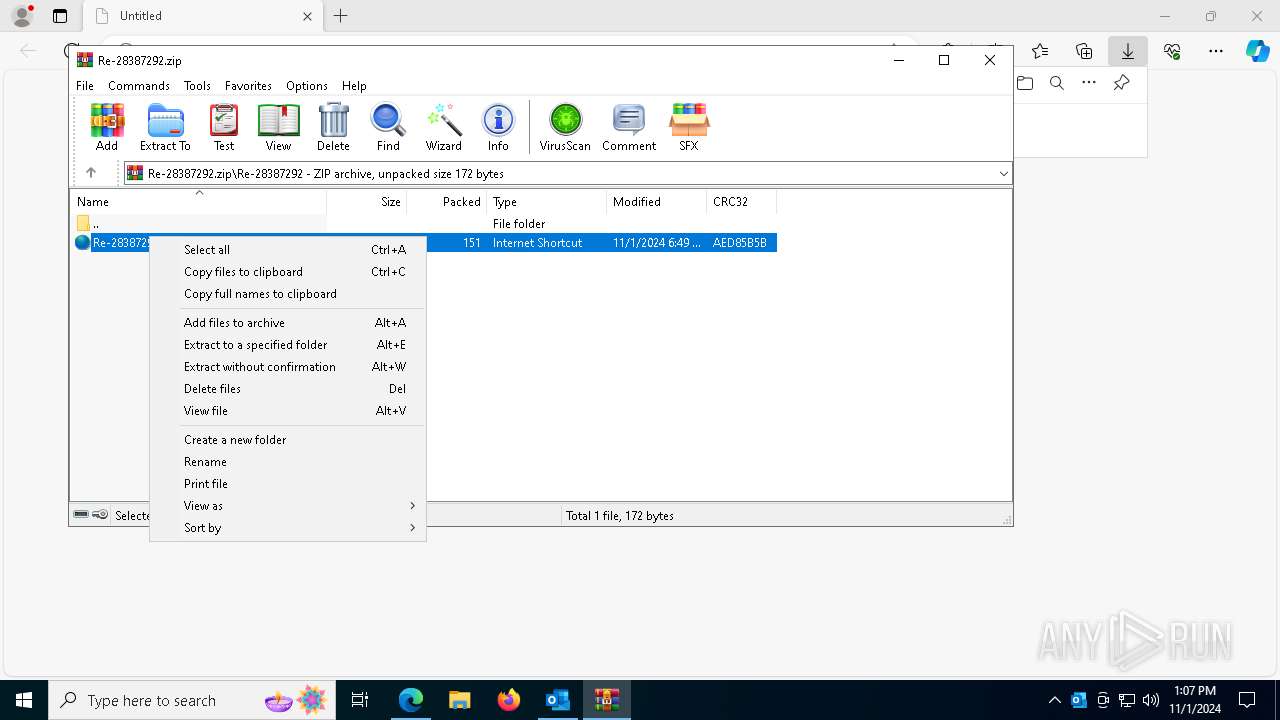This screenshot has width=1280, height=720.
Task: Sort by the Type column header
Action: pyautogui.click(x=546, y=202)
